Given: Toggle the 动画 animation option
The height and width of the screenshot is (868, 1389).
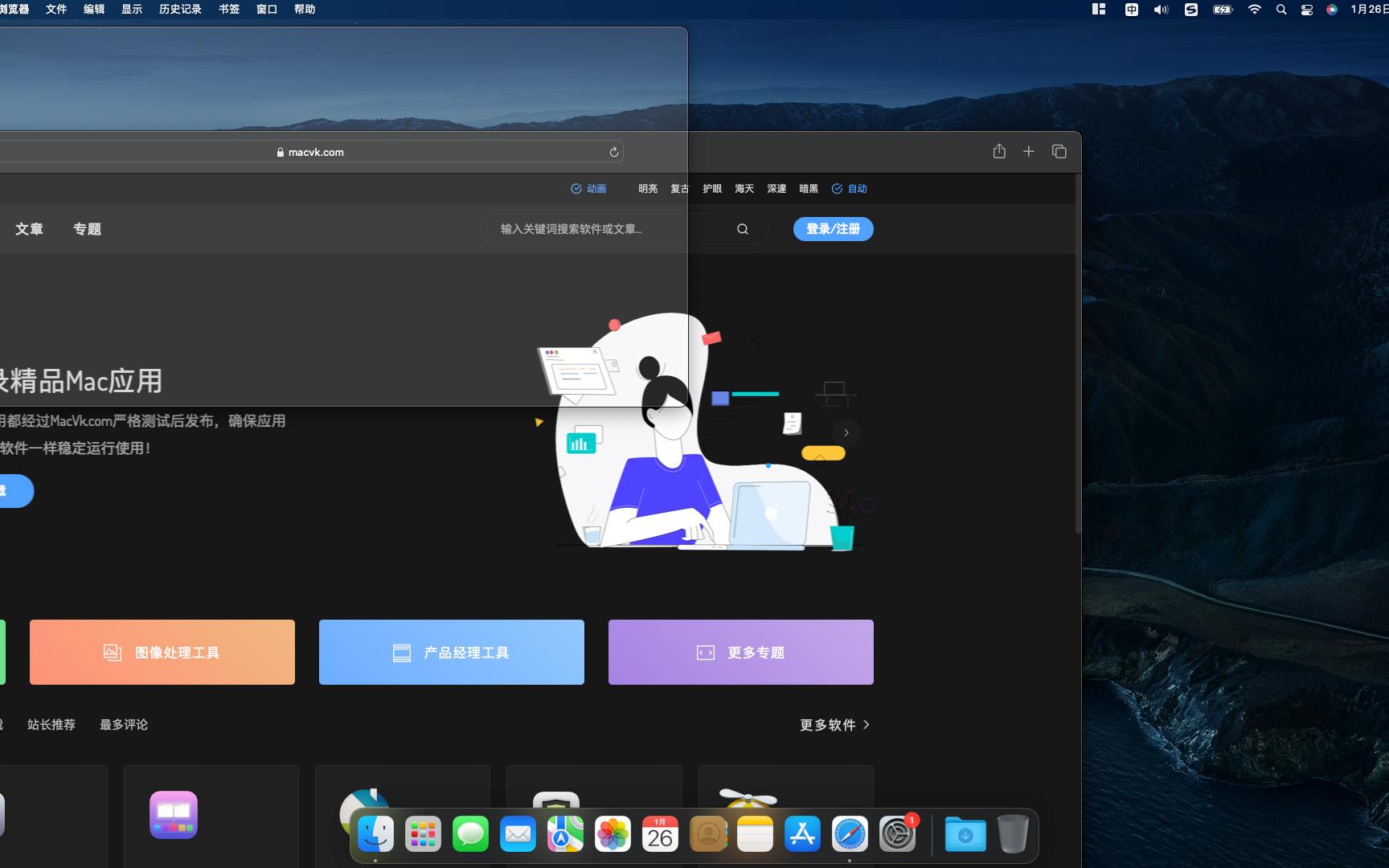Looking at the screenshot, I should [x=588, y=188].
